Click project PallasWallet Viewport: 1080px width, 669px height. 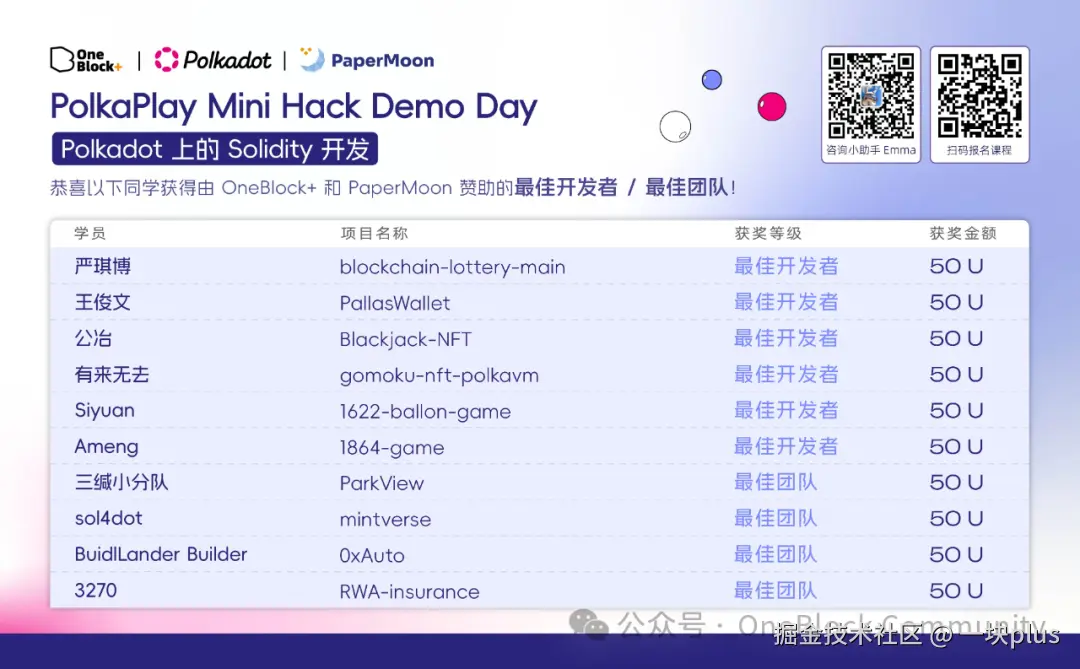click(x=395, y=303)
